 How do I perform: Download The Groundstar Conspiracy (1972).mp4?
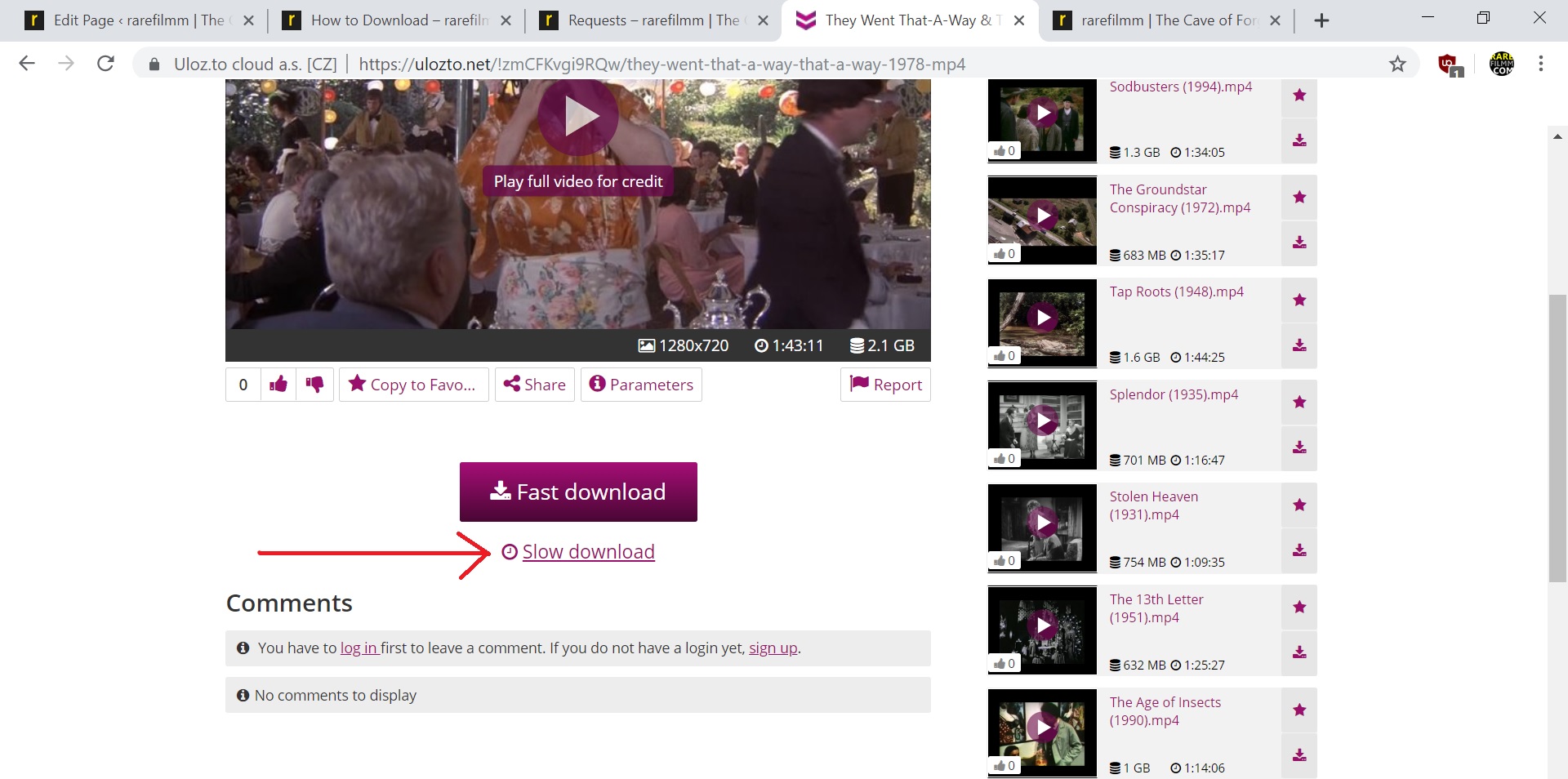[x=1299, y=243]
